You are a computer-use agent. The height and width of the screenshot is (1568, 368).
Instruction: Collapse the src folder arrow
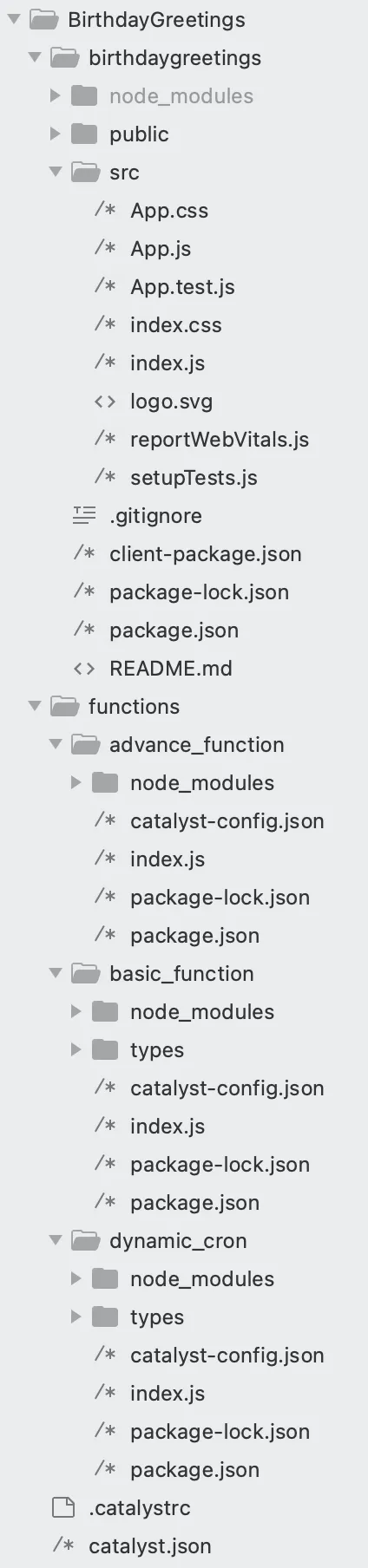pos(56,172)
